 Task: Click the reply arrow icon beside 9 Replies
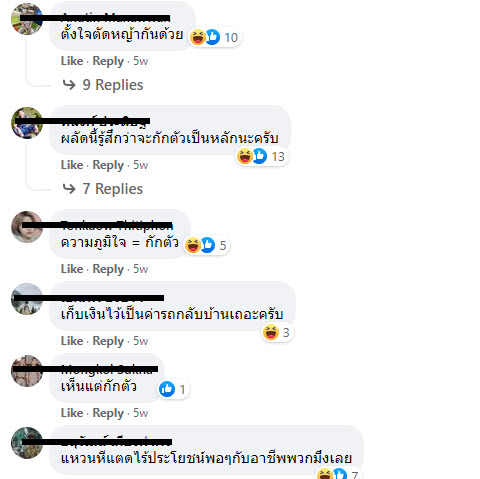click(x=69, y=85)
